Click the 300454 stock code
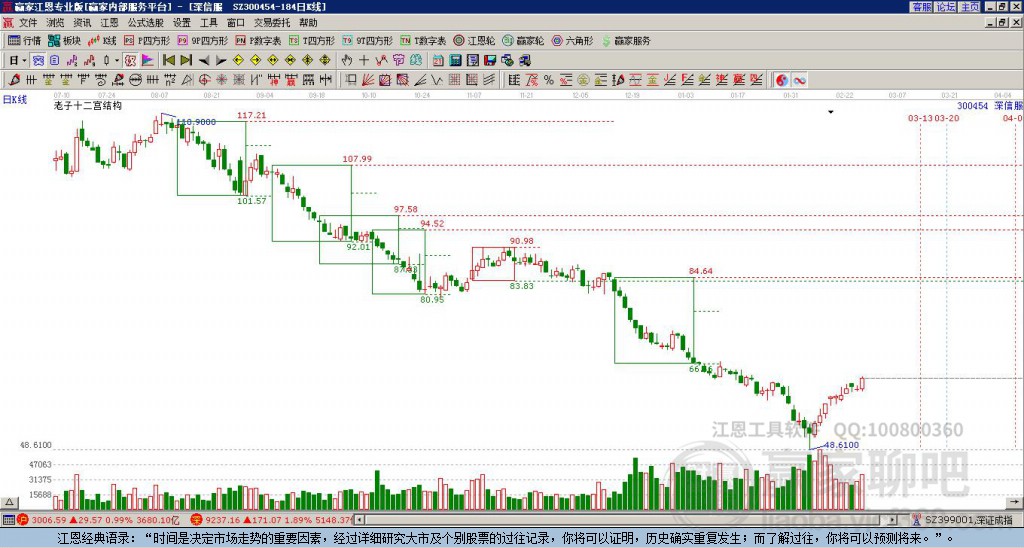1024x548 pixels. coord(972,106)
